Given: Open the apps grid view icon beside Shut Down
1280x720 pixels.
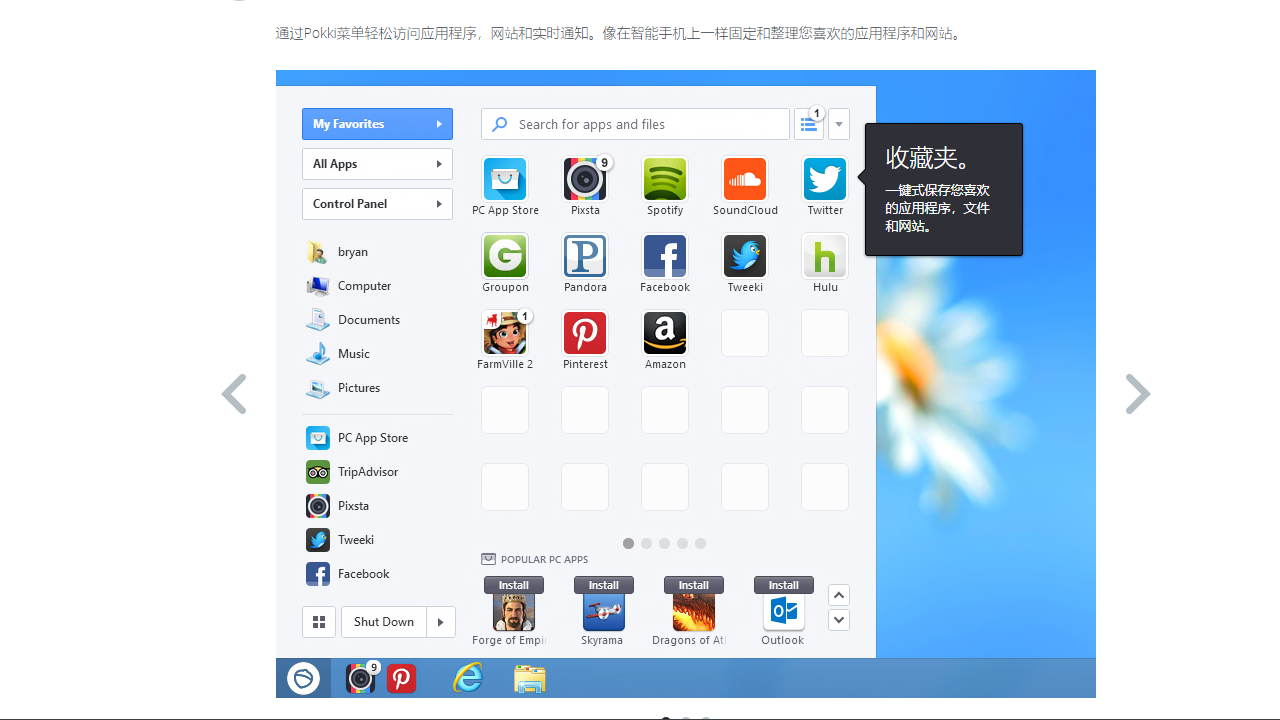Looking at the screenshot, I should (318, 621).
